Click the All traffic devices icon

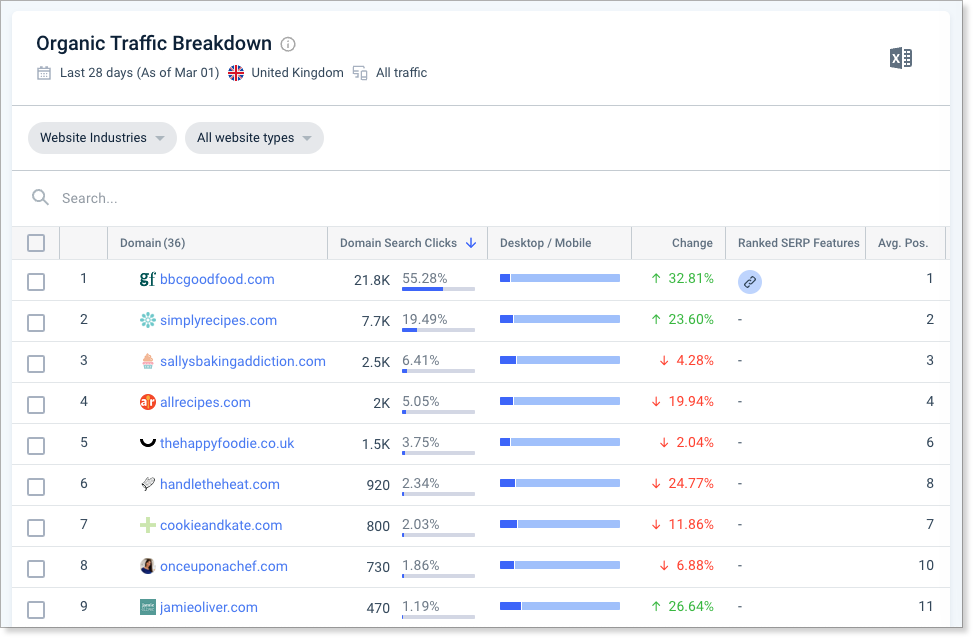point(360,73)
